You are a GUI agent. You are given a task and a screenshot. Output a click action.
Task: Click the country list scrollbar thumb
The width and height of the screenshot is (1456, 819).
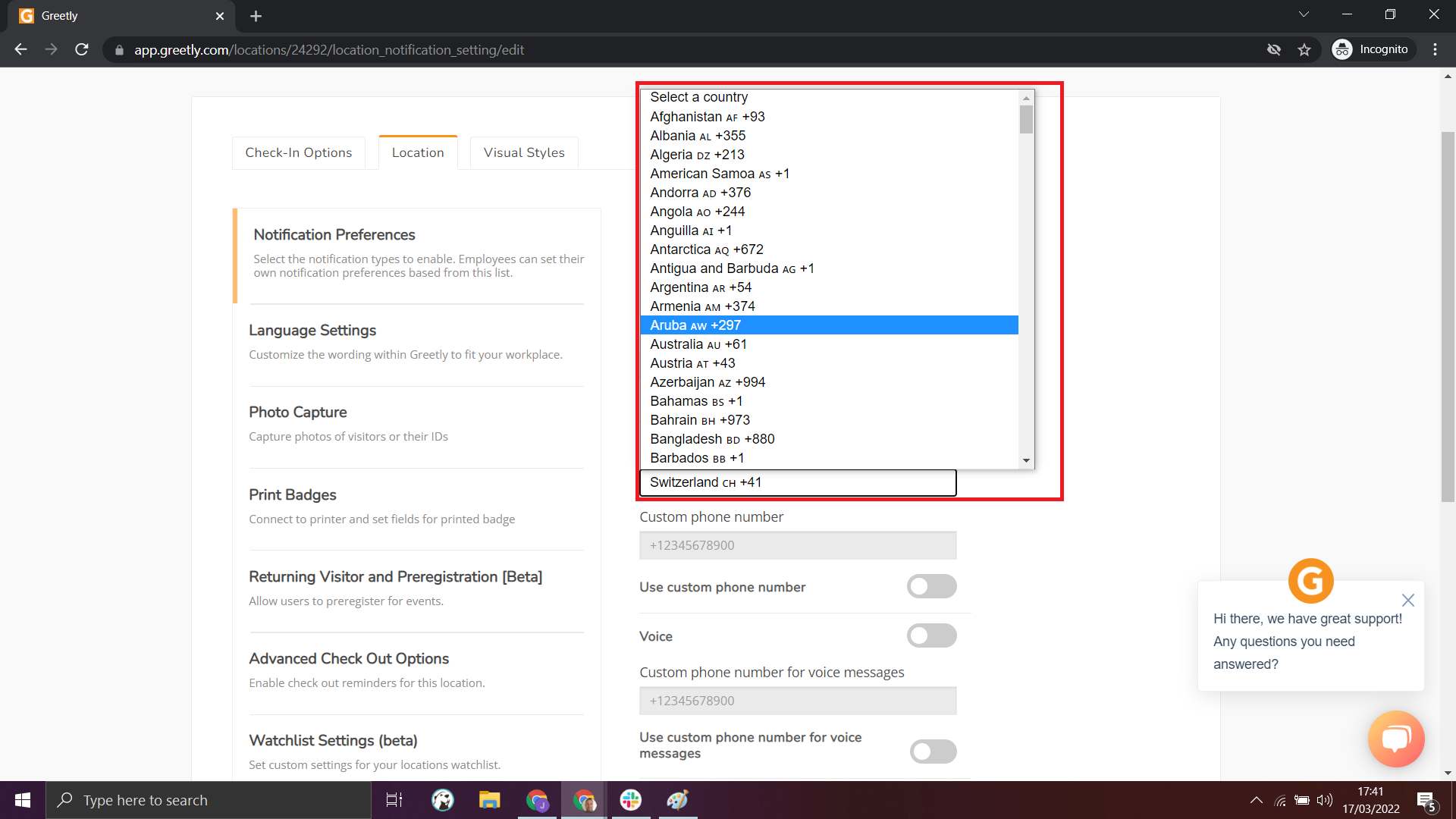click(1026, 120)
